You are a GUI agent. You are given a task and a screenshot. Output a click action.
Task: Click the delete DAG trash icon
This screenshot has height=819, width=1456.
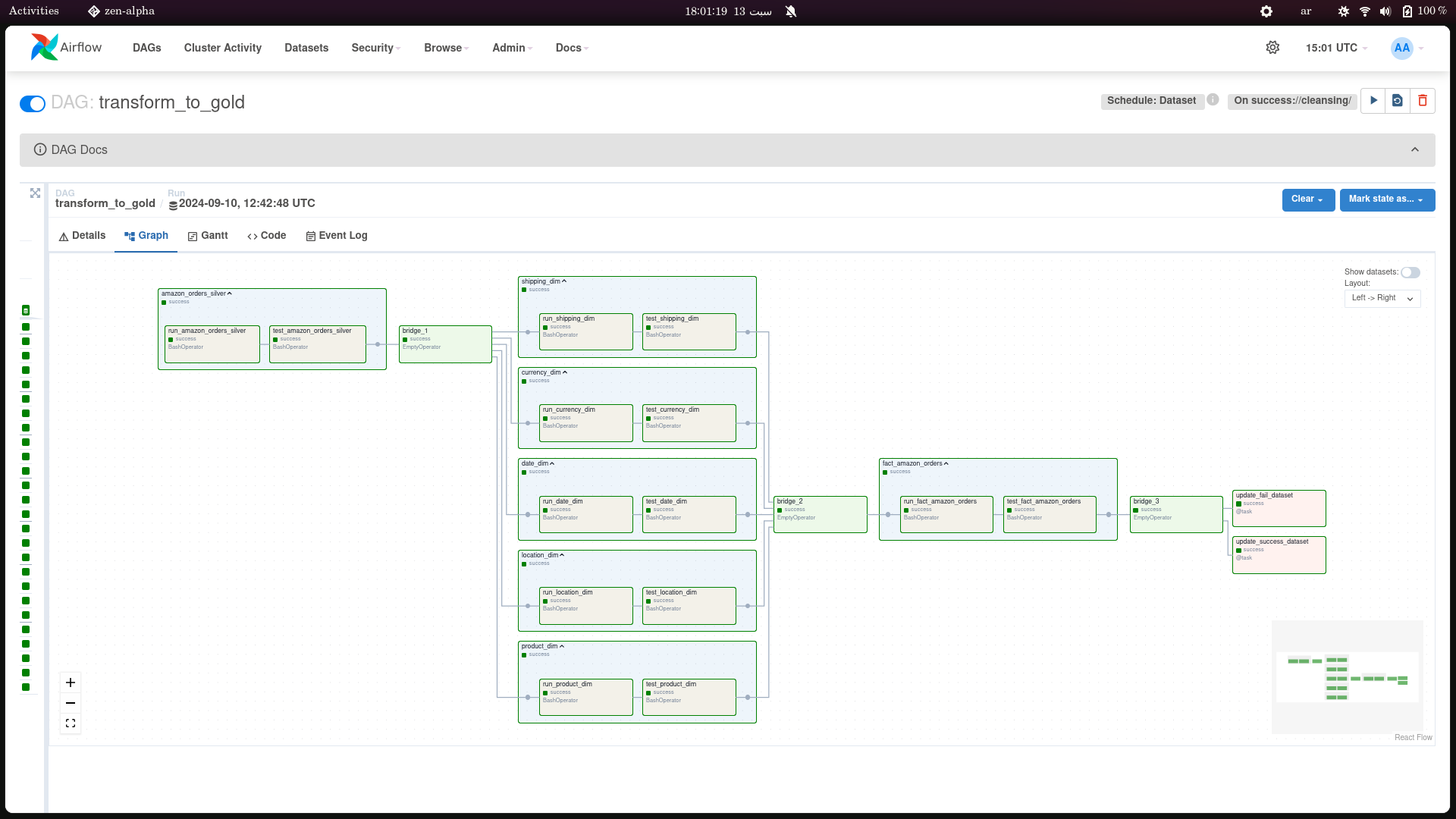(1423, 100)
